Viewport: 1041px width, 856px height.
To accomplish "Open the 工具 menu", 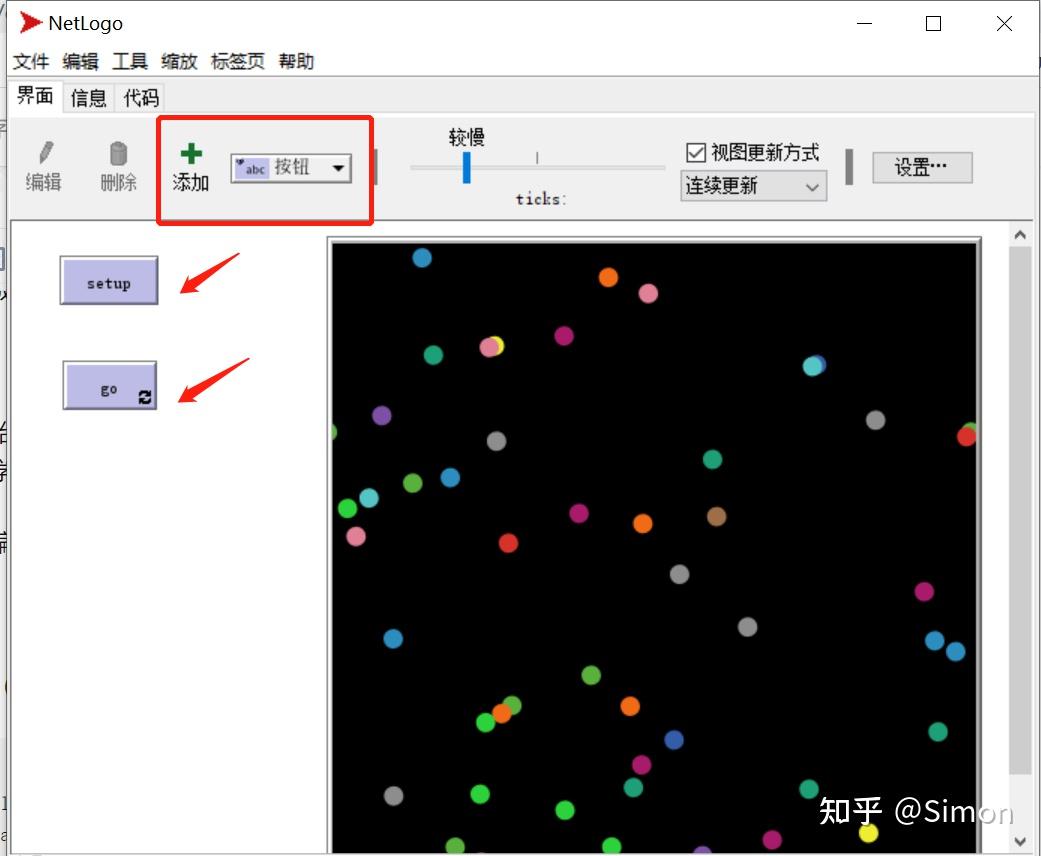I will [131, 61].
